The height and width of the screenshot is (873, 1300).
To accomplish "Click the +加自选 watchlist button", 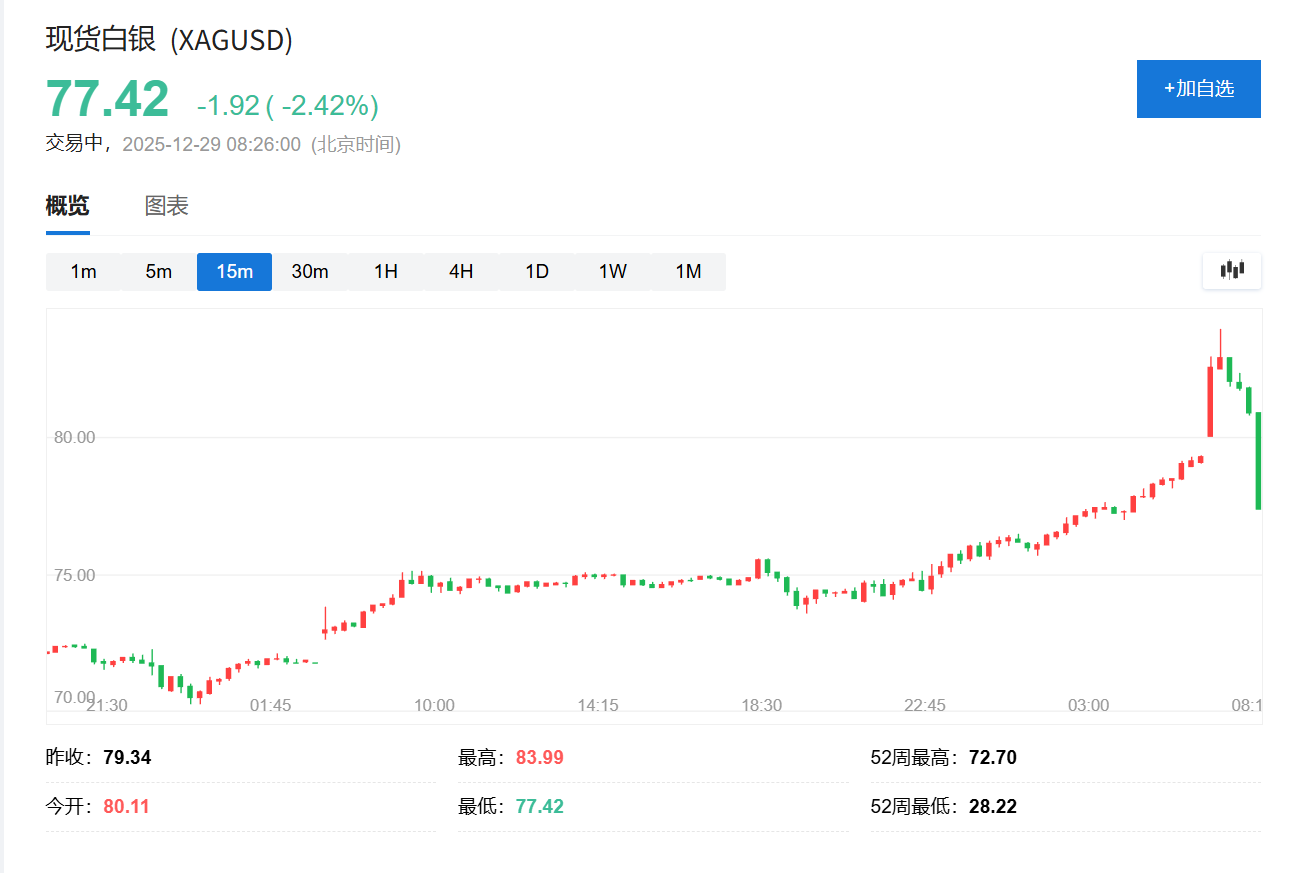I will [x=1198, y=89].
